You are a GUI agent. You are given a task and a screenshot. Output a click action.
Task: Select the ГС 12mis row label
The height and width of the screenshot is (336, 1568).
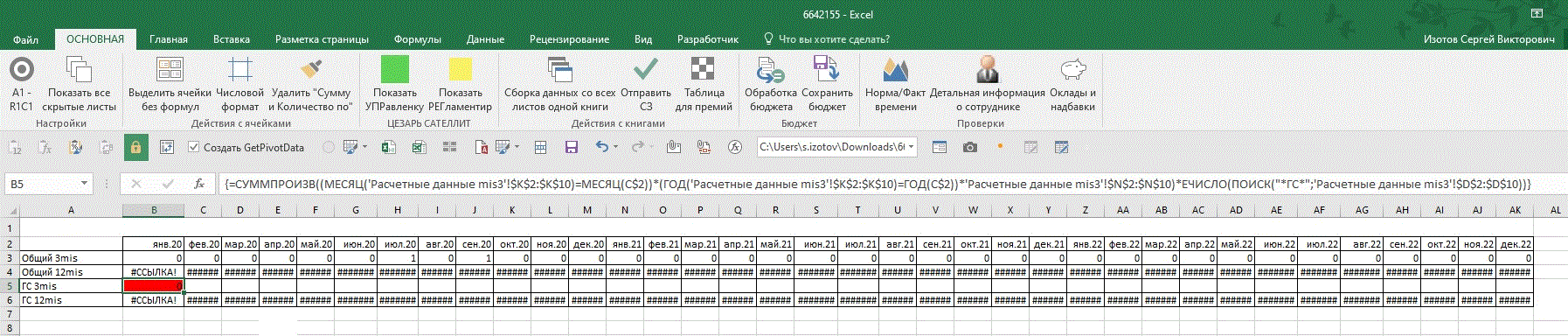tap(71, 300)
